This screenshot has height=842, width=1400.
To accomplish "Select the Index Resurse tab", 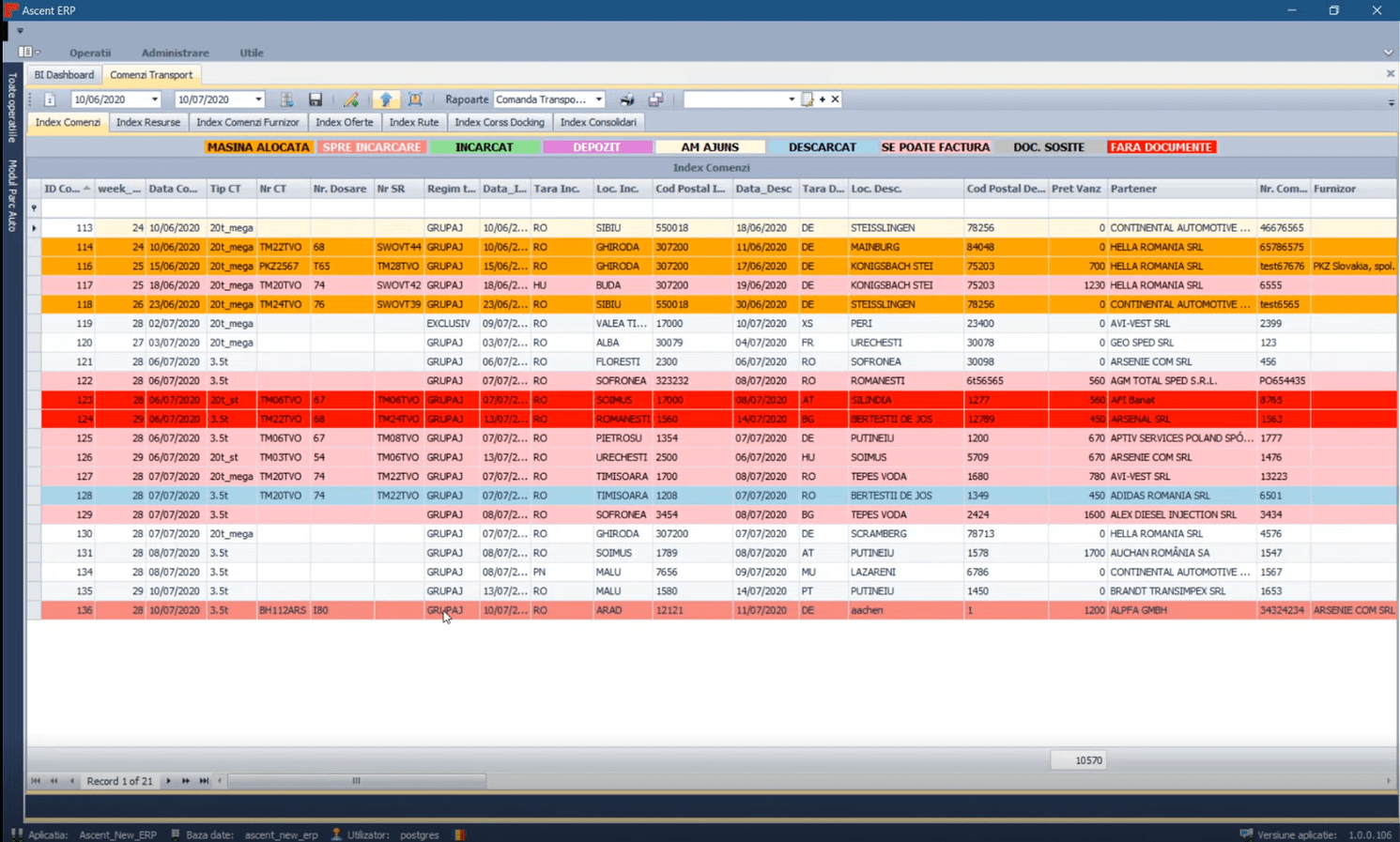I will (148, 122).
